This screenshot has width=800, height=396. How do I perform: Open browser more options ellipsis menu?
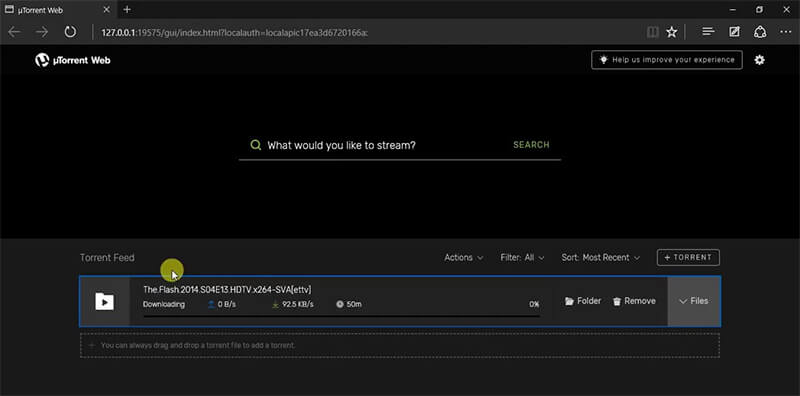pos(786,32)
